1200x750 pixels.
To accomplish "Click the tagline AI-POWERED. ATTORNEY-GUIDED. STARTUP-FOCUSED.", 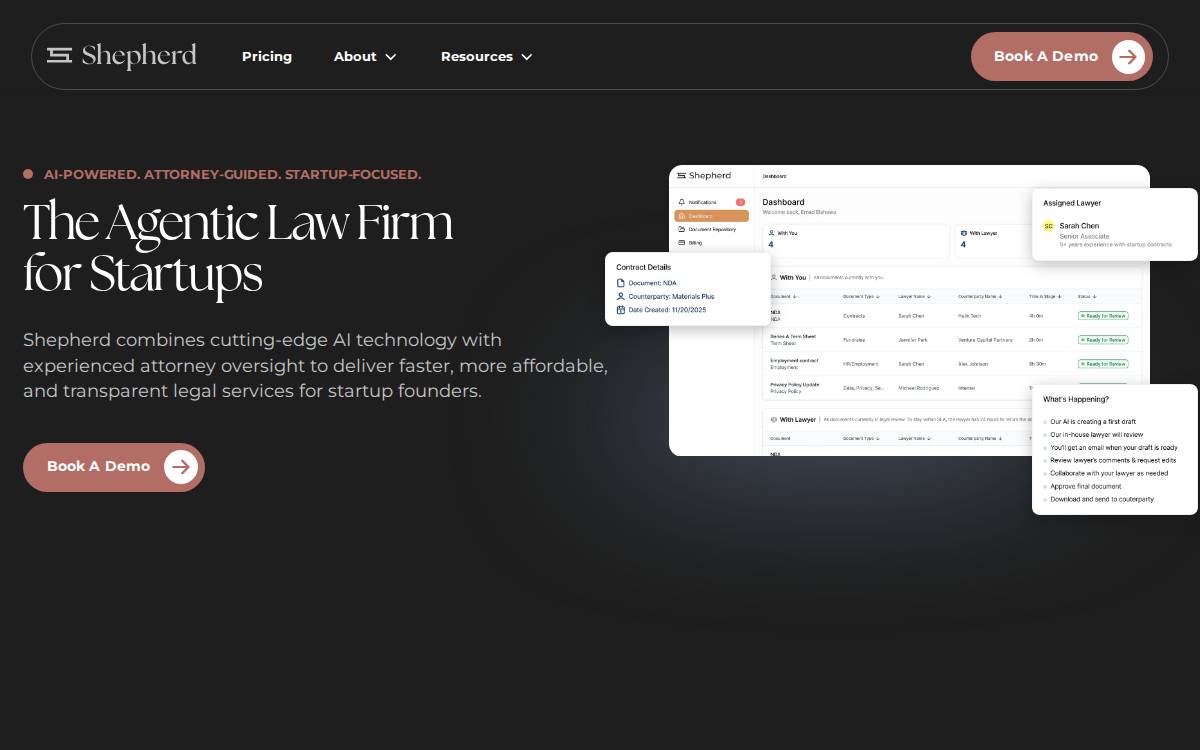I will 233,175.
